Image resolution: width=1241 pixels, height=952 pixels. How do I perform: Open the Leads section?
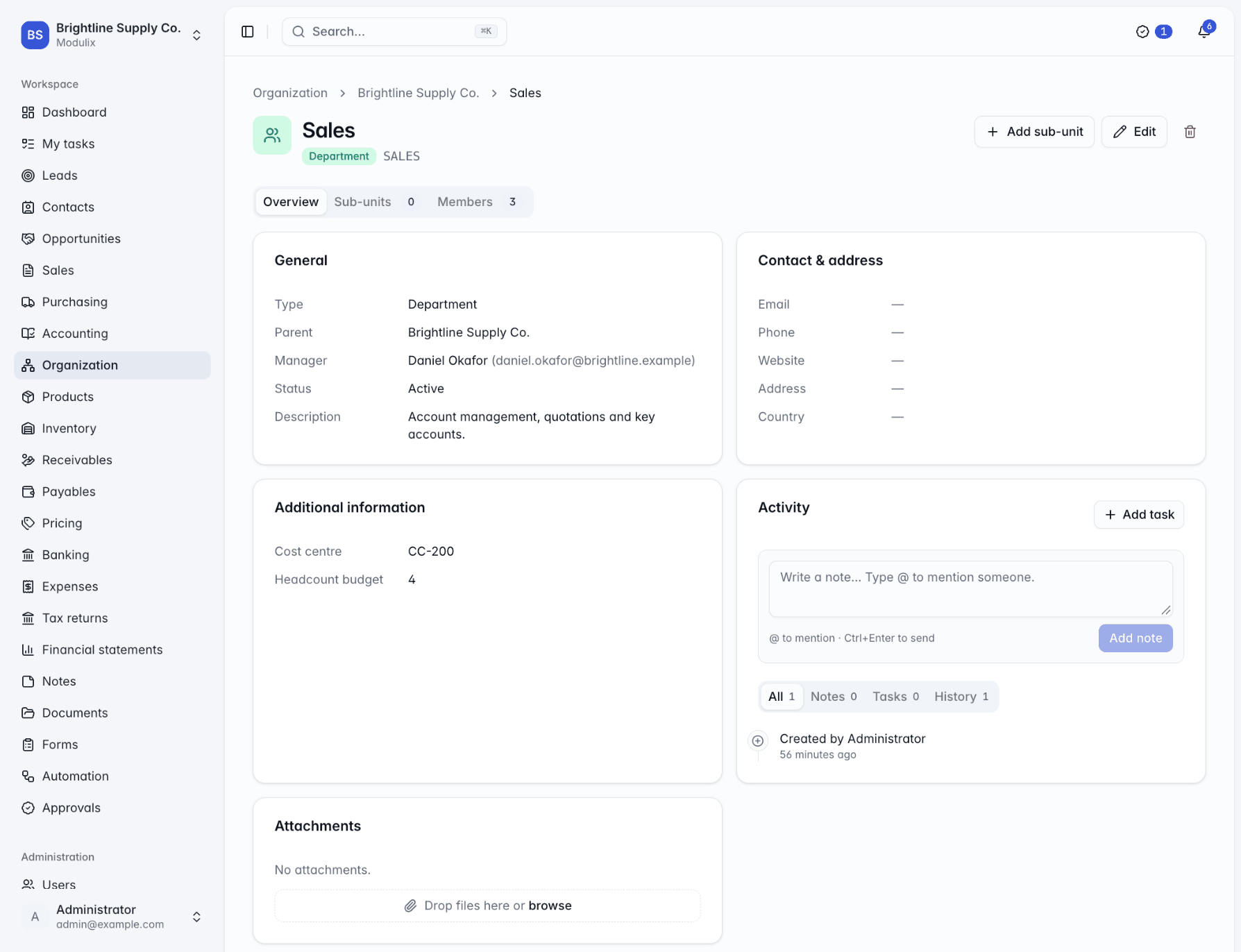coord(112,176)
